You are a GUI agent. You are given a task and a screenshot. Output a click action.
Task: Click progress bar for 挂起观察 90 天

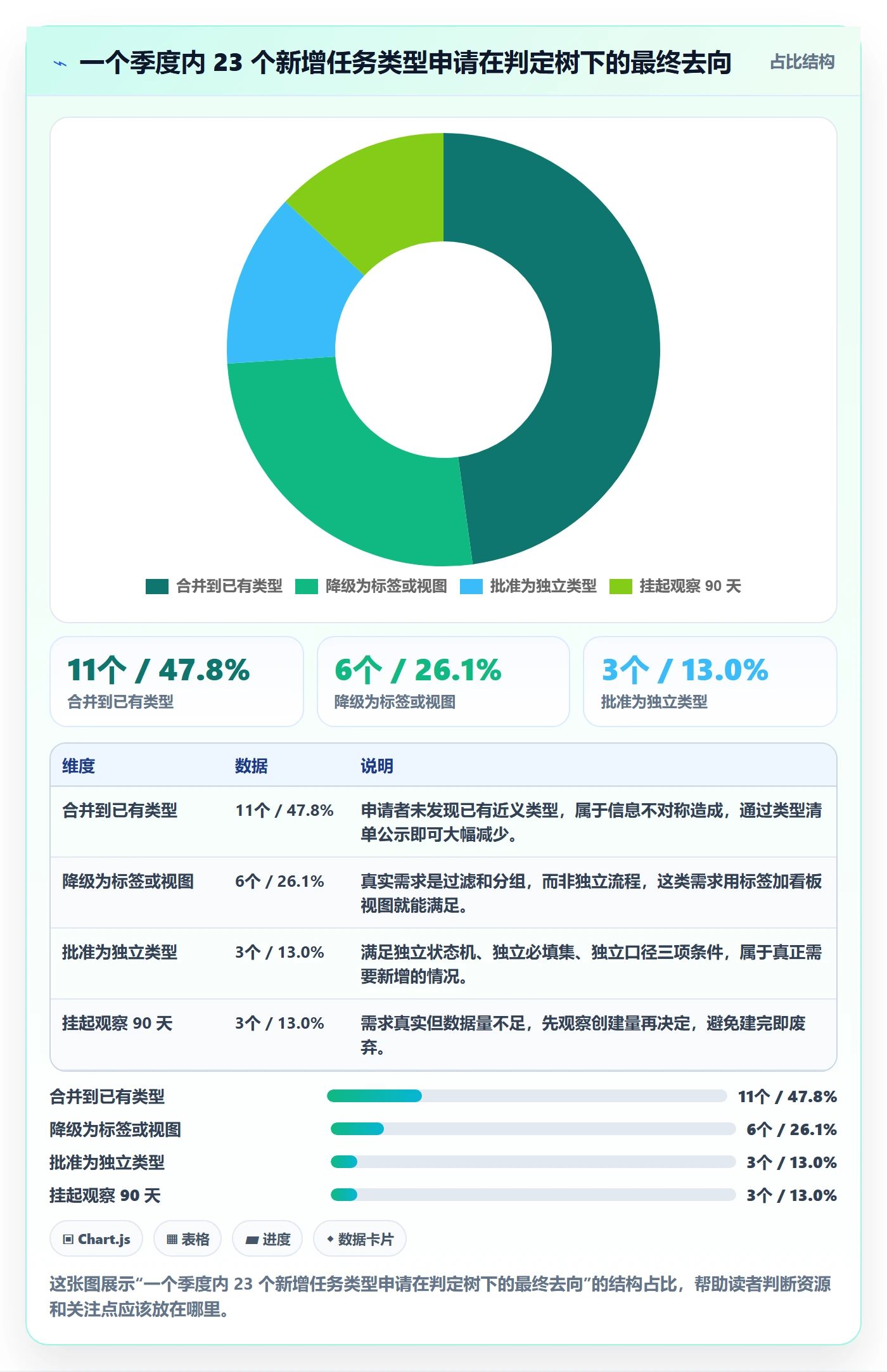pyautogui.click(x=533, y=1195)
